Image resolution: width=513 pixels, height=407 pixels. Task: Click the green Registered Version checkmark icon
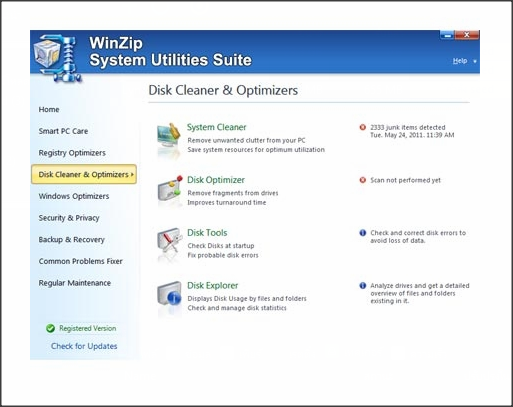[50, 328]
